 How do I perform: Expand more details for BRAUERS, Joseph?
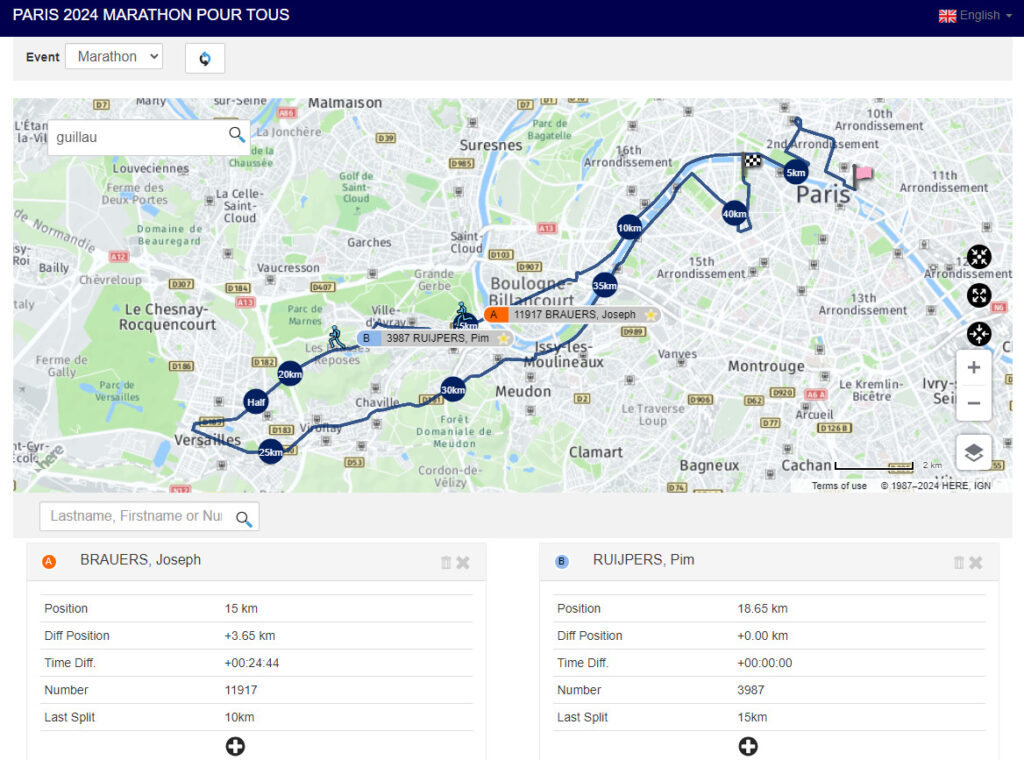coord(235,746)
